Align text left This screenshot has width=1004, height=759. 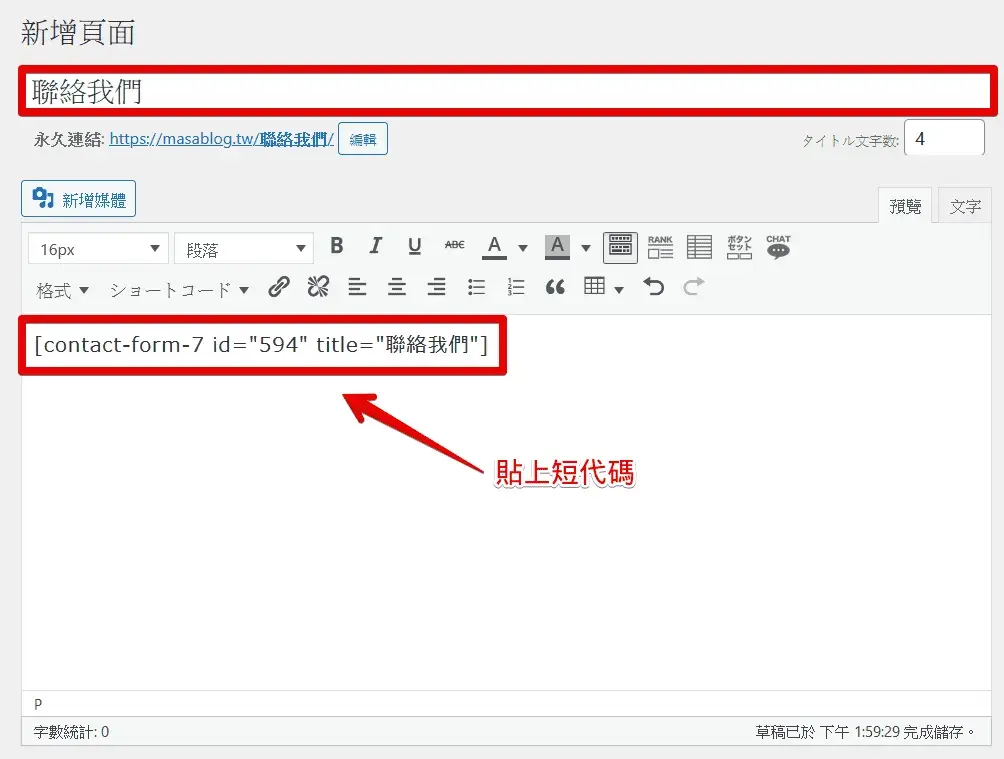357,287
